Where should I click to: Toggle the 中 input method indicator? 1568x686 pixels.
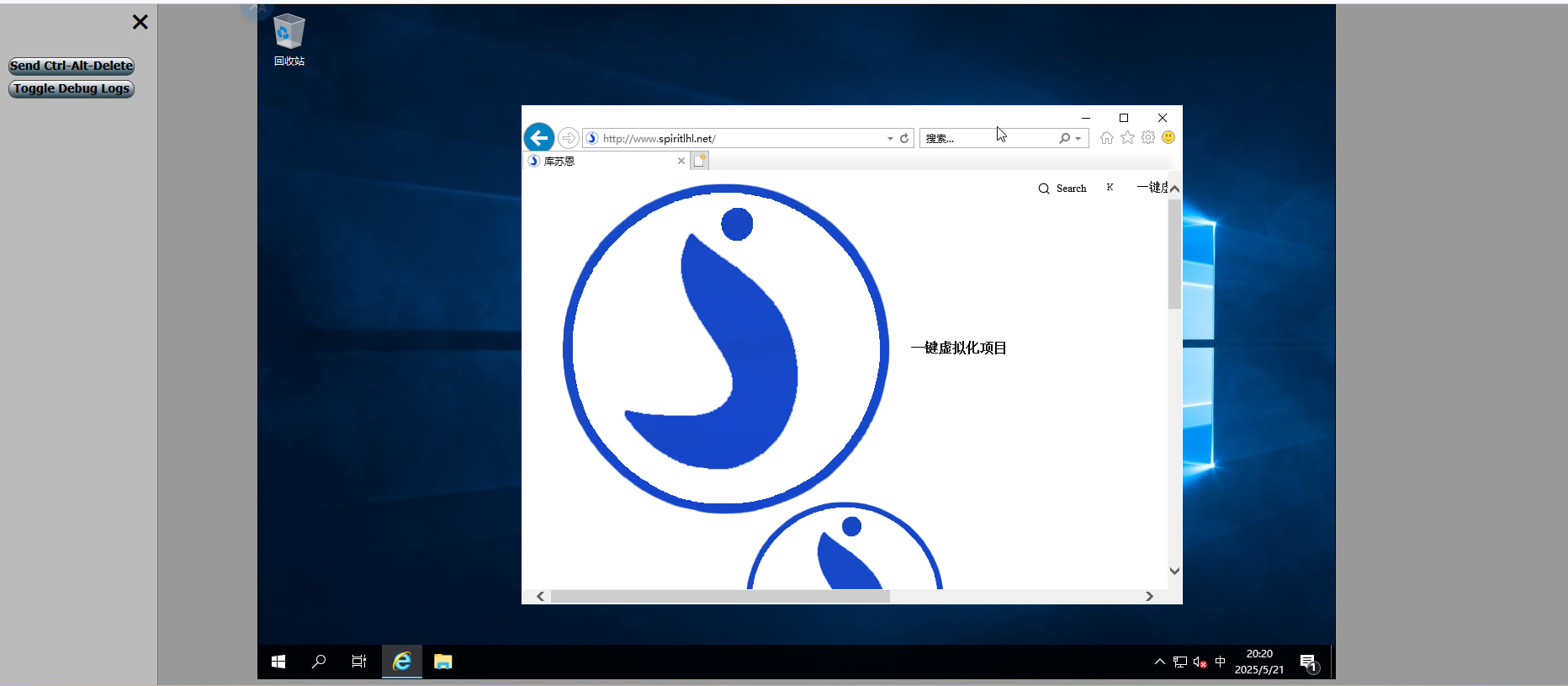(1221, 662)
